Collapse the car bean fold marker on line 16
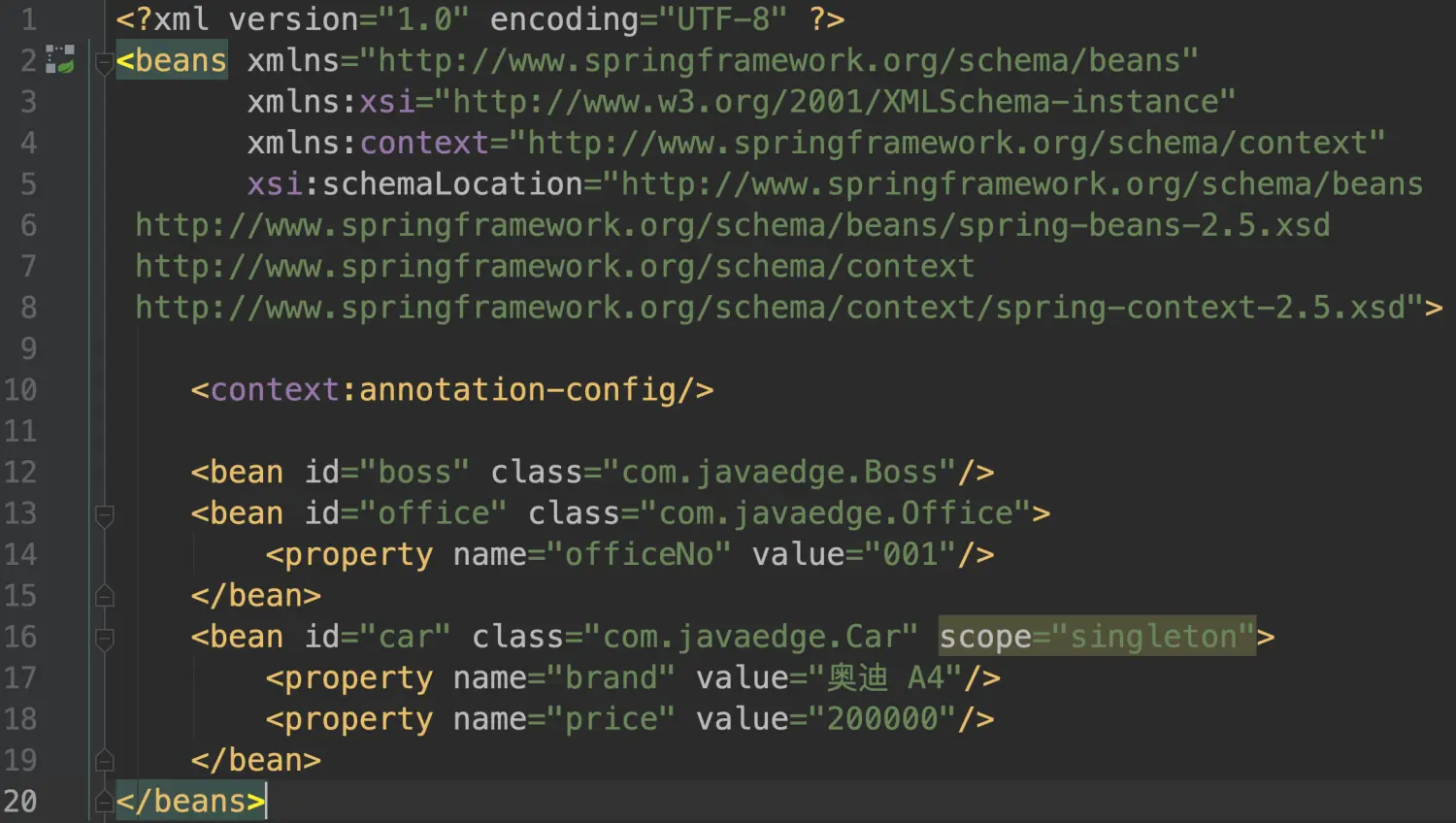Image resolution: width=1456 pixels, height=823 pixels. pos(105,639)
